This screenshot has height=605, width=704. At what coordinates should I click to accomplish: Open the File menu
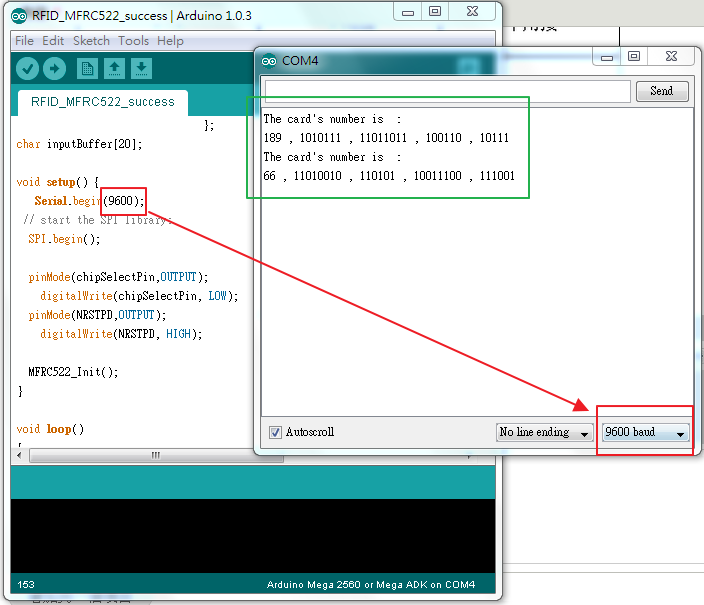(24, 41)
